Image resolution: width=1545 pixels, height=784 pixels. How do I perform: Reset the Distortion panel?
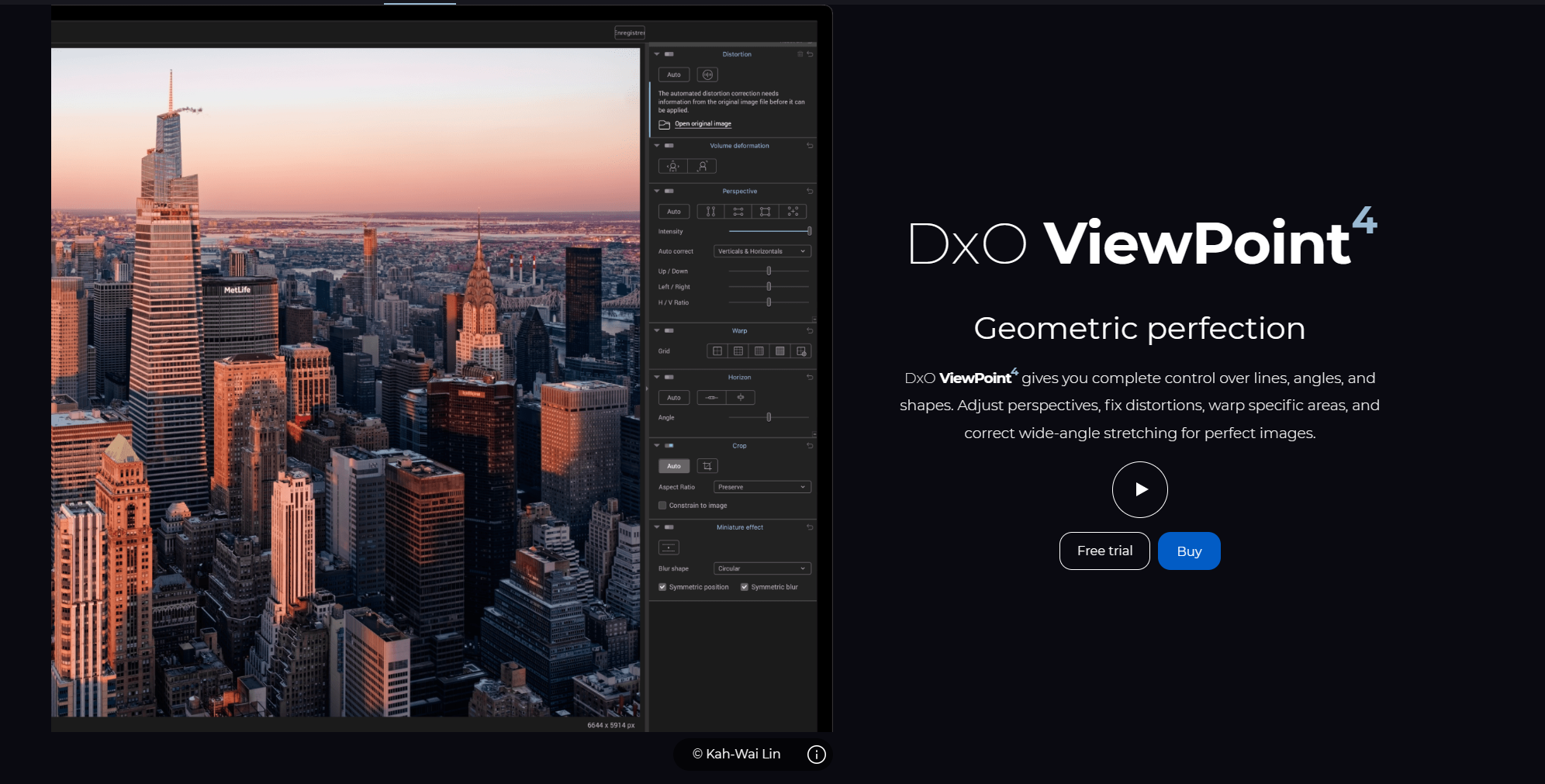(x=810, y=54)
